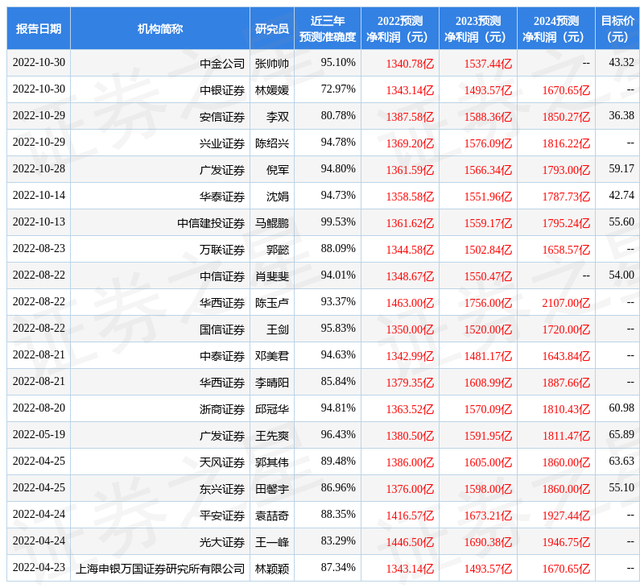Click analyst name 陈绍兴
Viewport: 640px width, 588px height.
click(x=272, y=143)
